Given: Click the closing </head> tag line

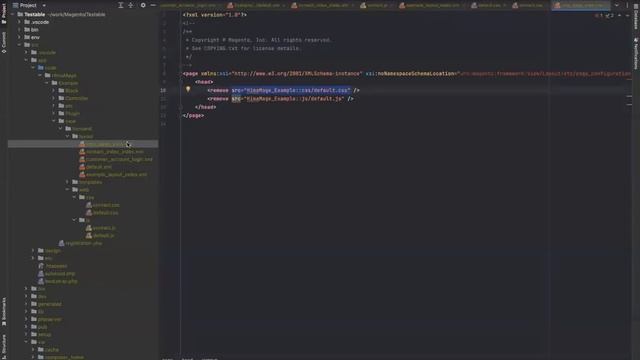Looking at the screenshot, I should point(205,107).
